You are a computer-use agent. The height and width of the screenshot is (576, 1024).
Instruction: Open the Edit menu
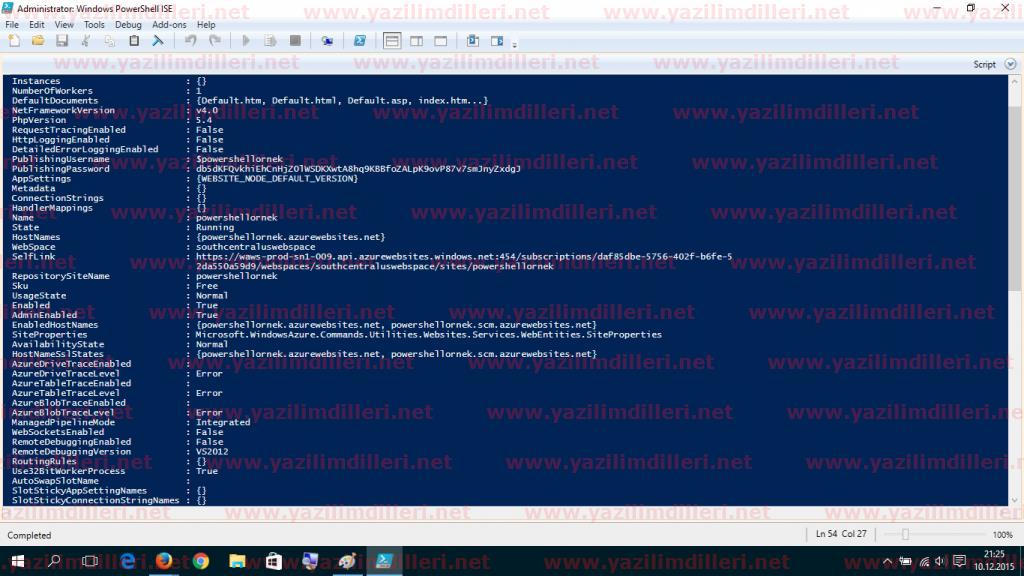tap(37, 25)
